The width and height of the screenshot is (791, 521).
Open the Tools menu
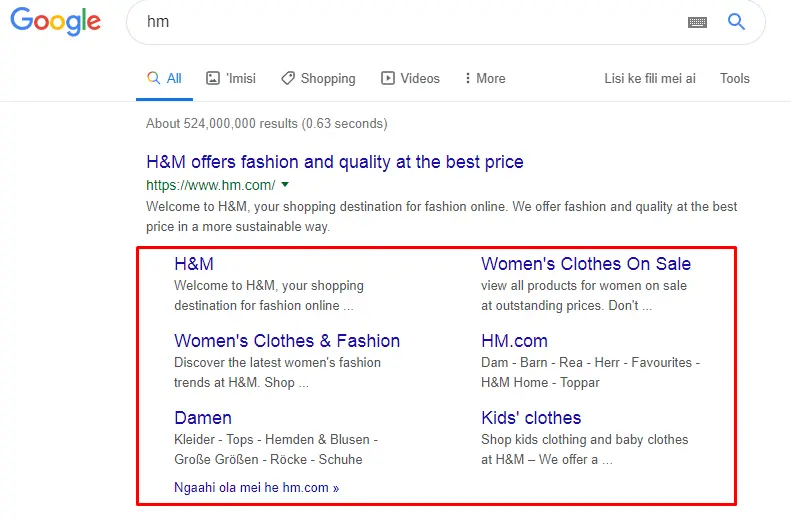click(x=734, y=79)
